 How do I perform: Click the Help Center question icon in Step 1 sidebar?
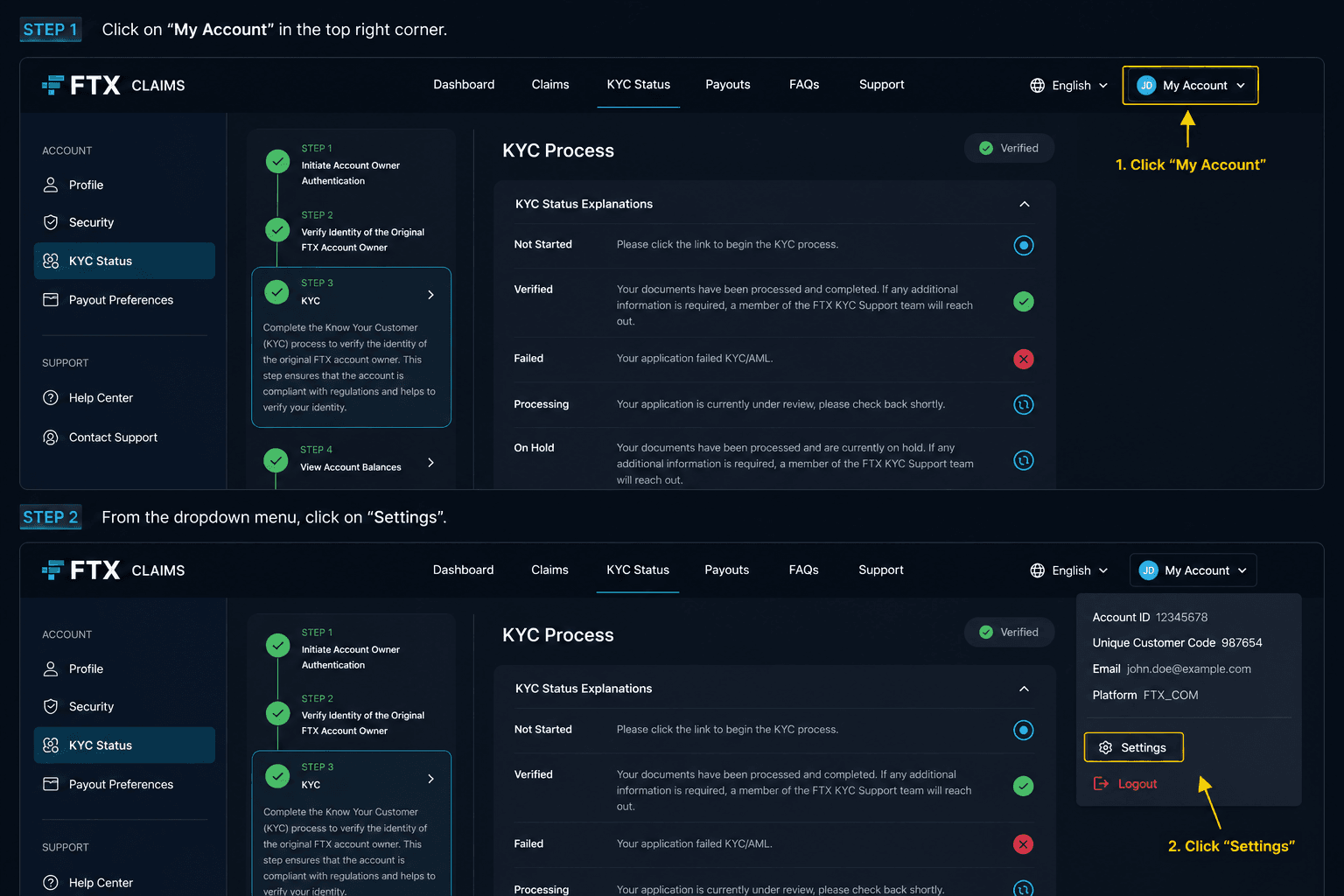click(51, 397)
